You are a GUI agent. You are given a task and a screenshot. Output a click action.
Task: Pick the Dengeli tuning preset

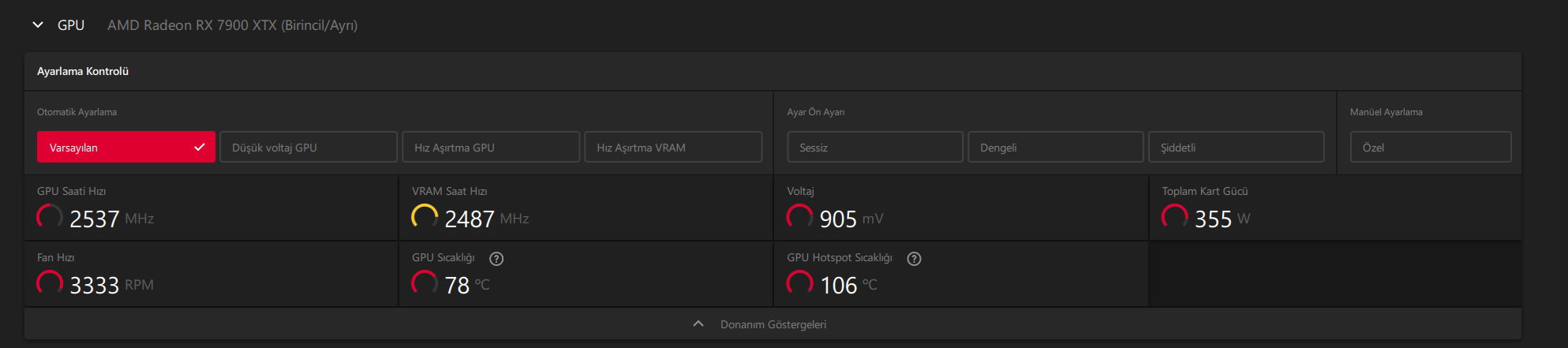pyautogui.click(x=1056, y=147)
